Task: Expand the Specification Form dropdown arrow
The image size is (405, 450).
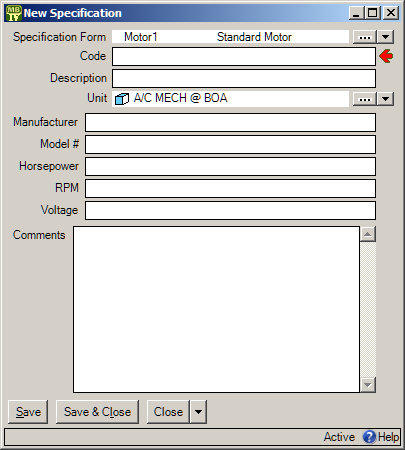Action: pyautogui.click(x=386, y=37)
